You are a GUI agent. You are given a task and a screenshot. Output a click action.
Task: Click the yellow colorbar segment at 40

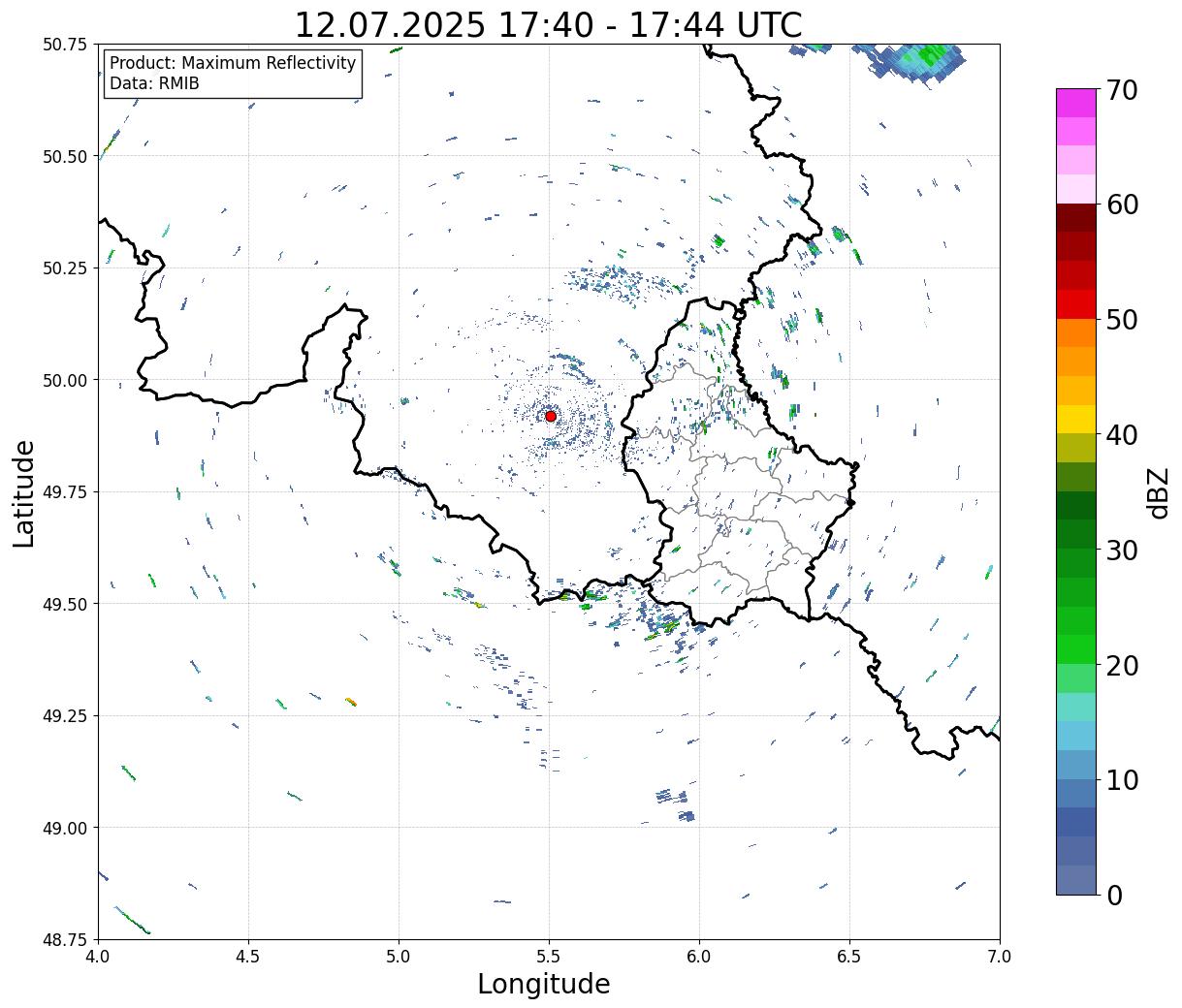click(1075, 420)
